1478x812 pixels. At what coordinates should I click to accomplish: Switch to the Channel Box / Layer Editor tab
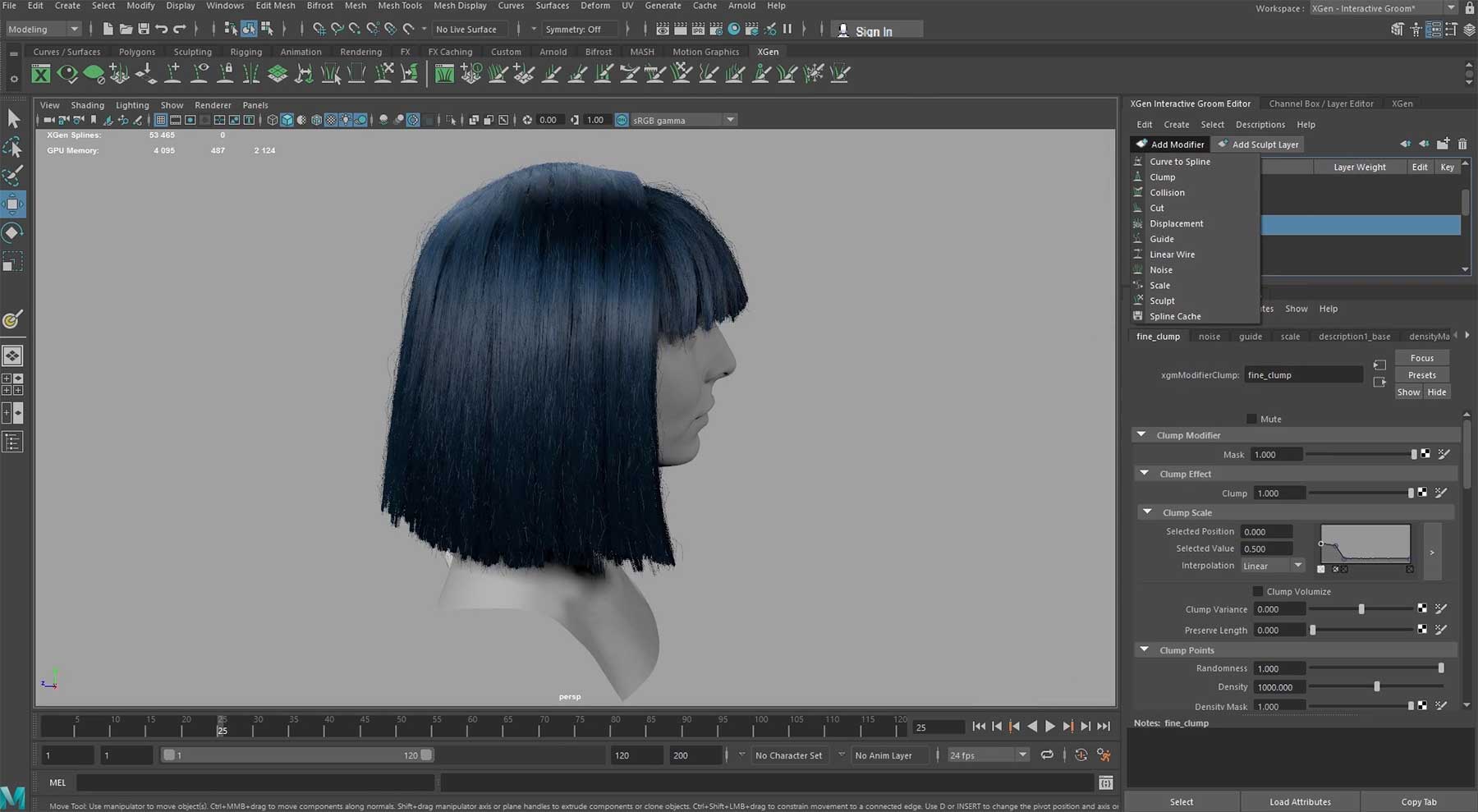(x=1320, y=103)
